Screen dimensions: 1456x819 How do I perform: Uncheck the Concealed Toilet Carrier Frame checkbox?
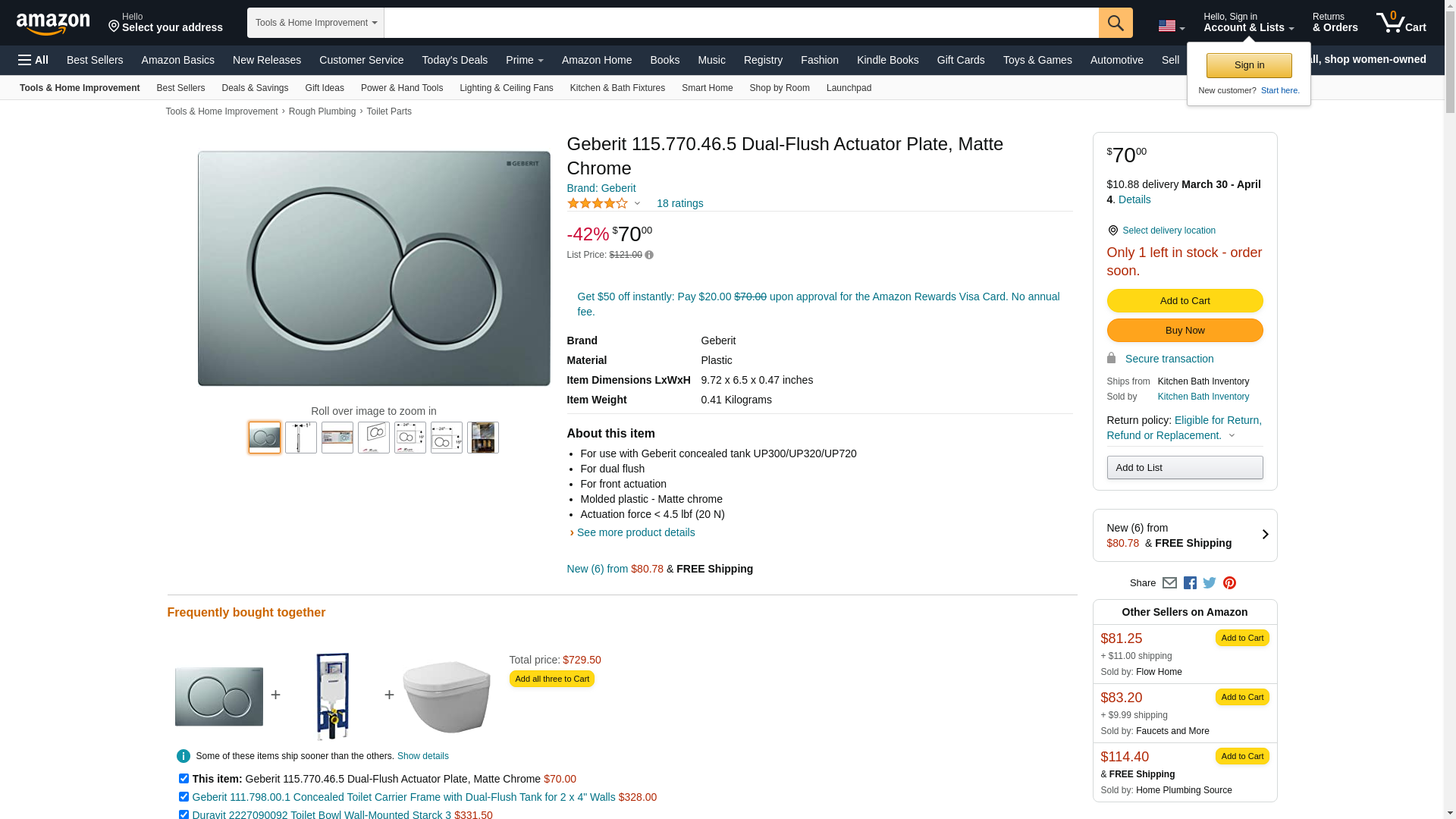[184, 797]
